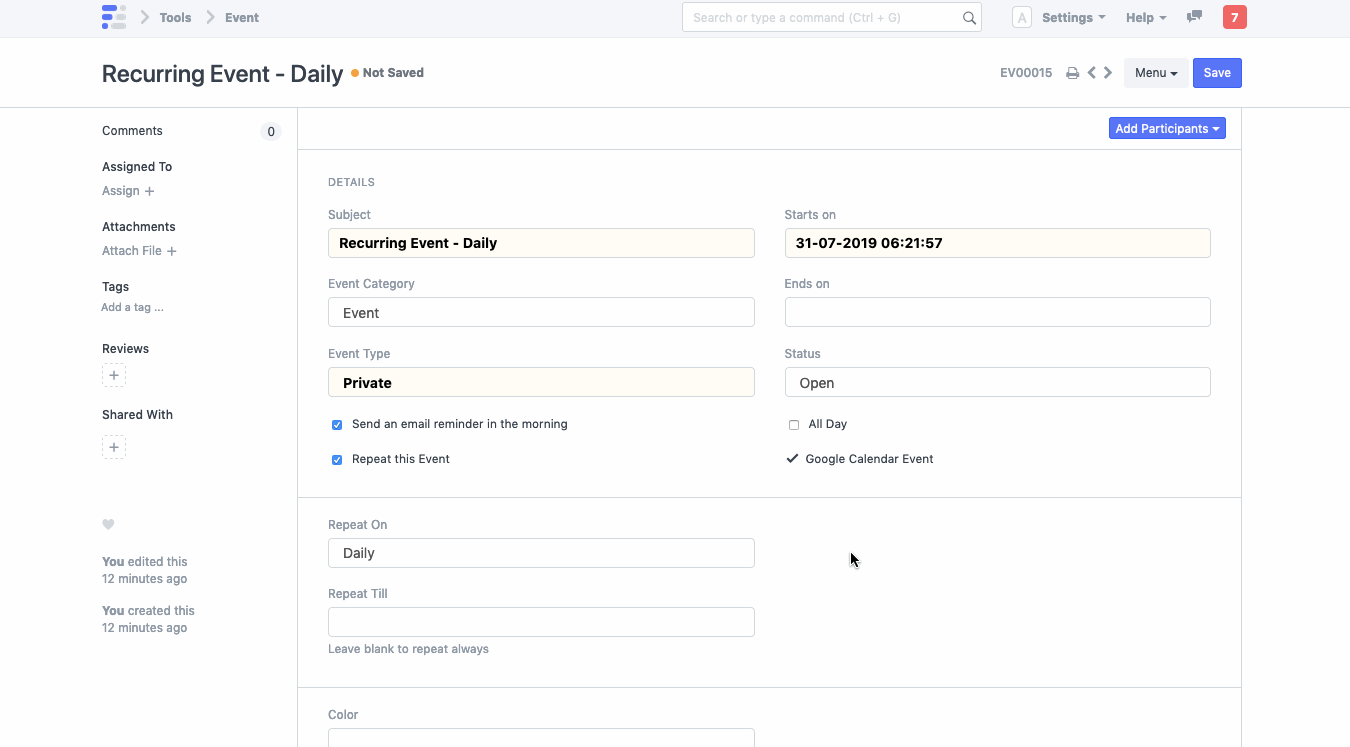Uncheck Send an email reminder in the morning
This screenshot has height=747, width=1350.
pyautogui.click(x=337, y=425)
